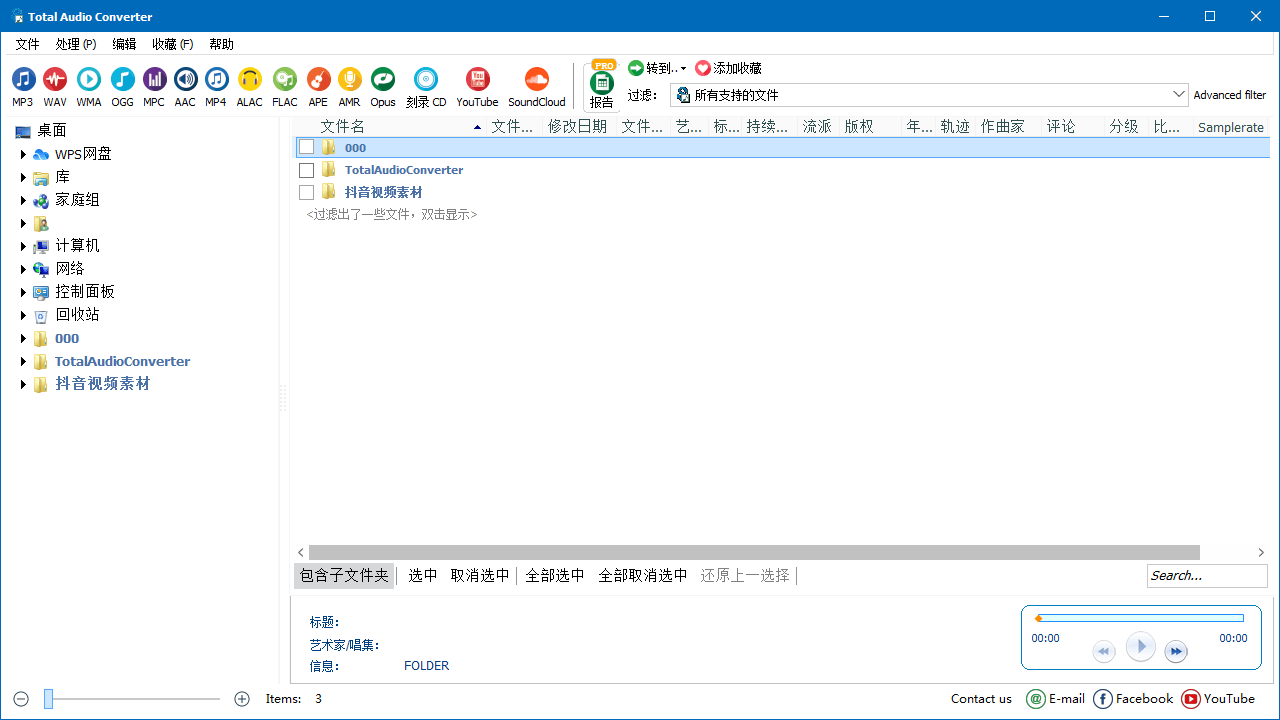This screenshot has height=720, width=1280.
Task: Check the box next to folder 000
Action: coord(307,147)
